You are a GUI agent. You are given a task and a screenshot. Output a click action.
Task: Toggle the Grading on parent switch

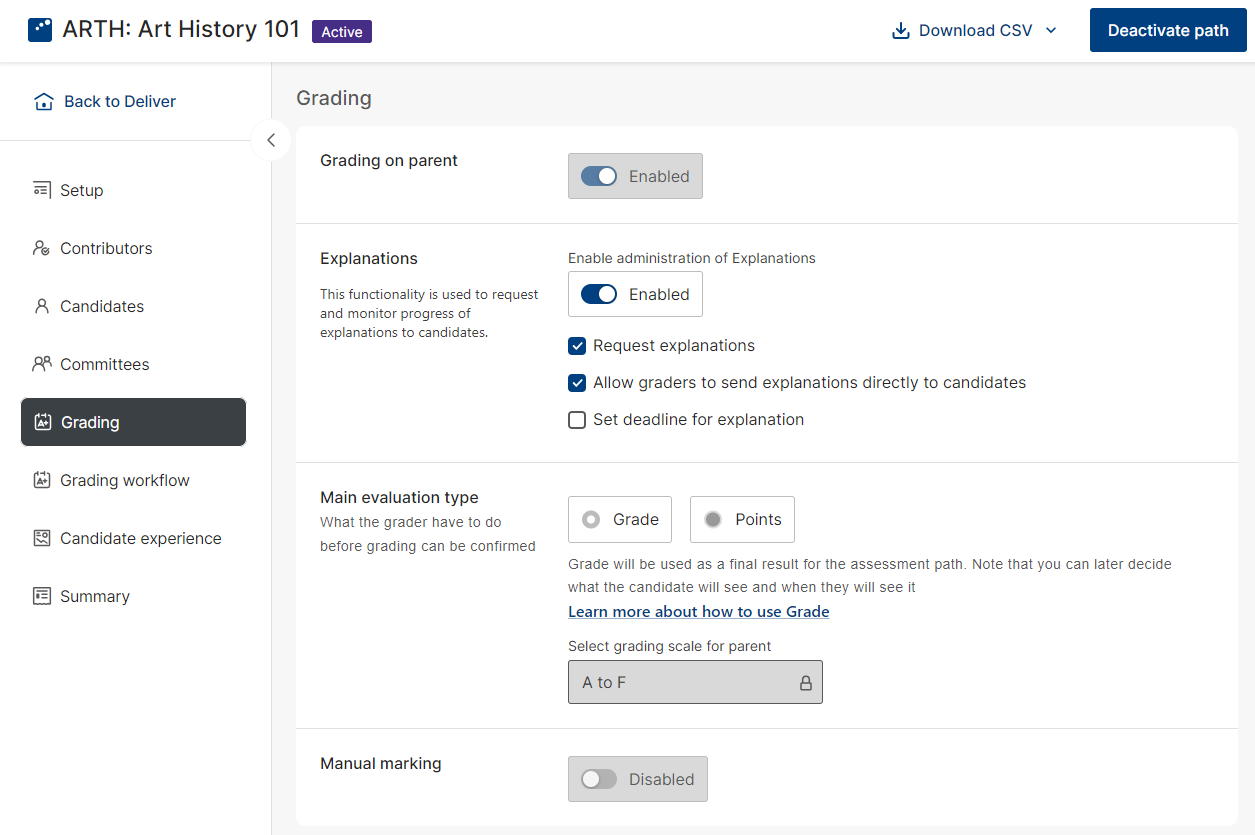pos(599,176)
